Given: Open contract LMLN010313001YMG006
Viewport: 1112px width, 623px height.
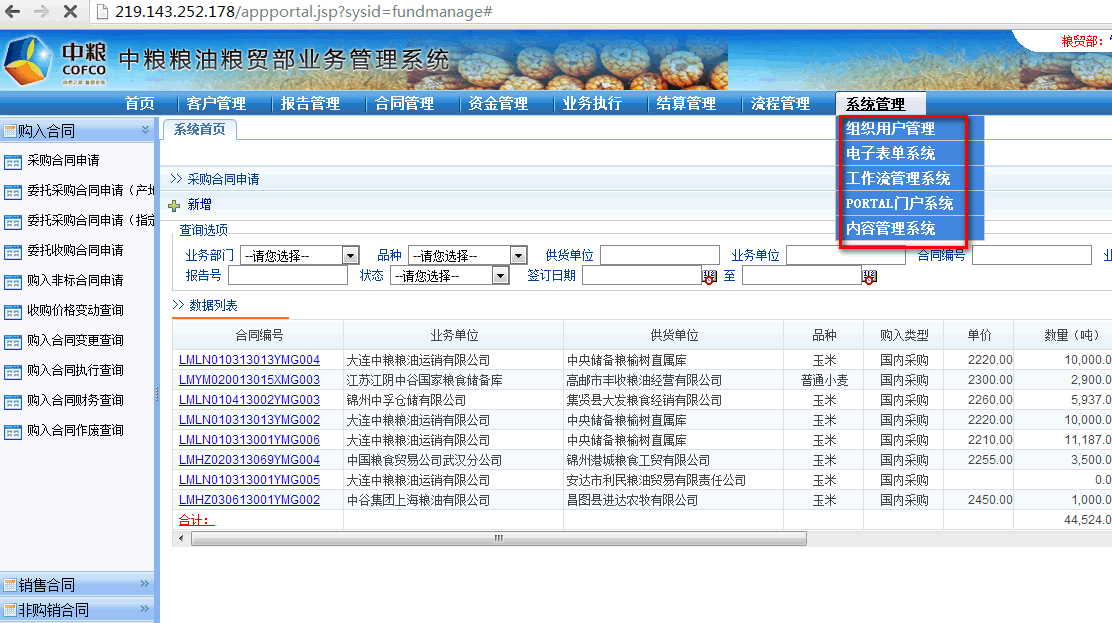Looking at the screenshot, I should coord(250,440).
